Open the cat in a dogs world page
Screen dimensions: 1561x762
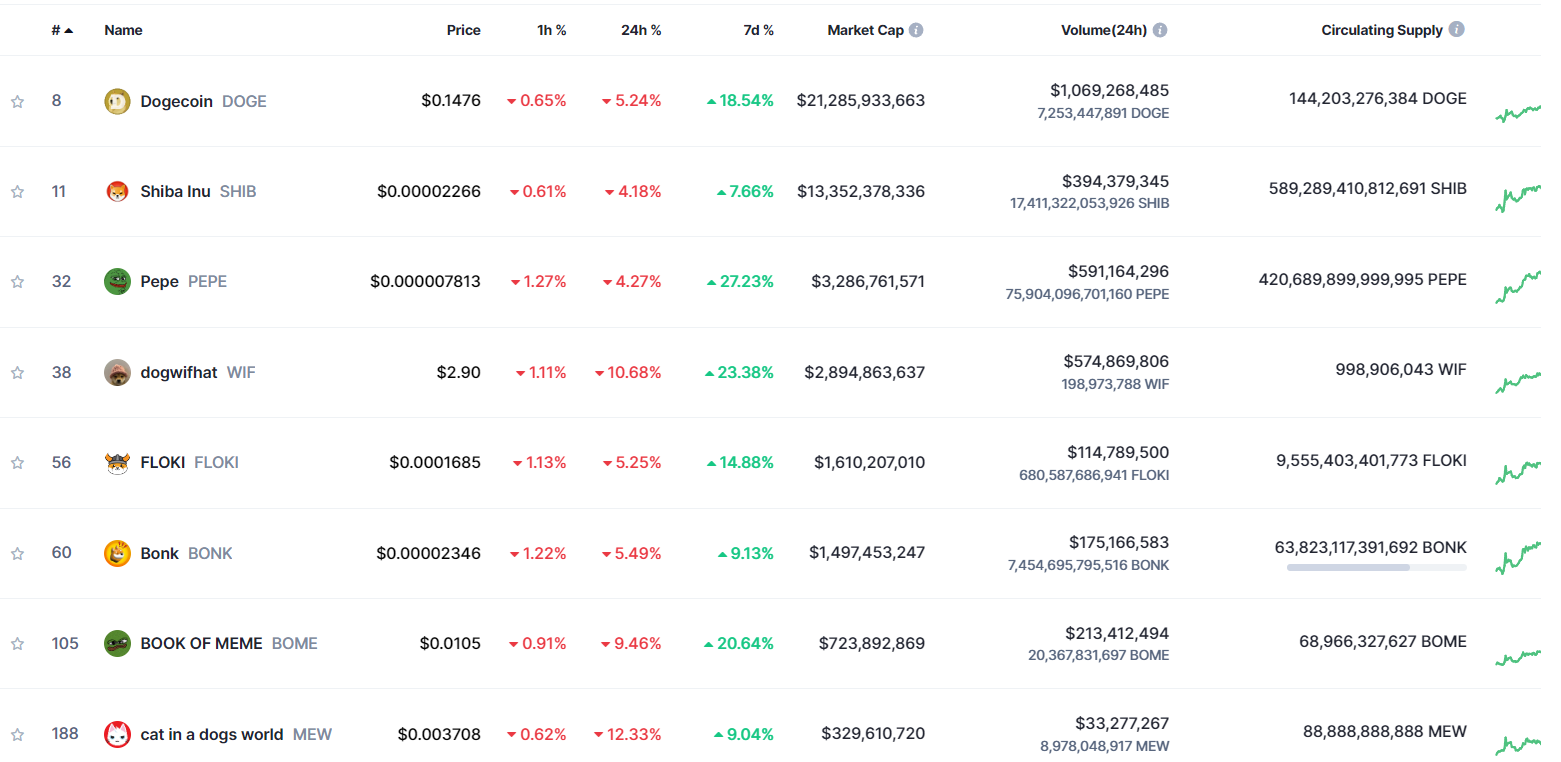point(212,734)
